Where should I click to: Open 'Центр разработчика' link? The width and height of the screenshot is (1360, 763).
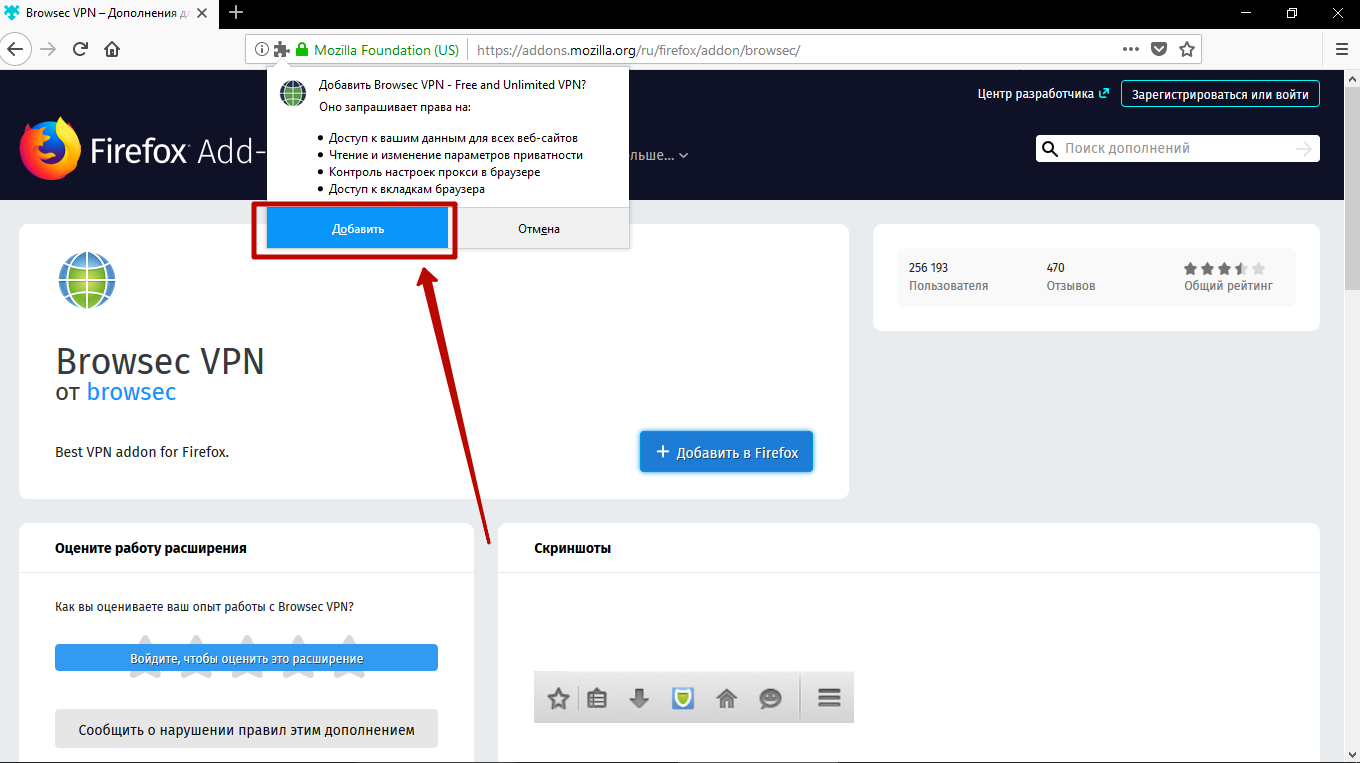pyautogui.click(x=1043, y=94)
